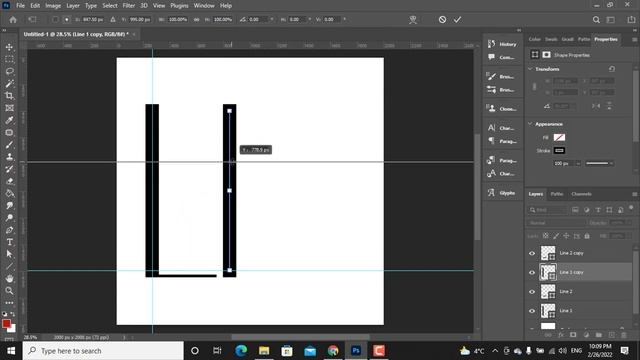
Task: Commit the transform with checkmark
Action: pyautogui.click(x=457, y=20)
